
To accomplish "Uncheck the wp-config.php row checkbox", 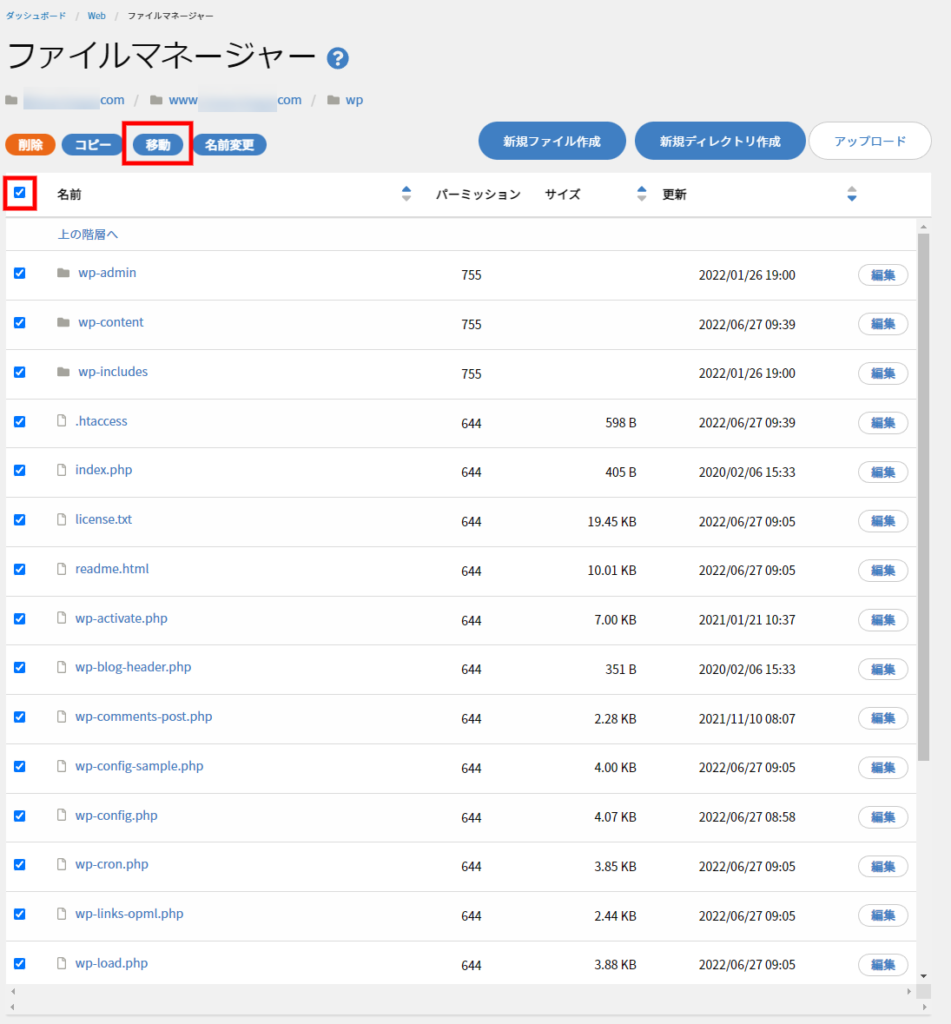I will click(x=20, y=816).
